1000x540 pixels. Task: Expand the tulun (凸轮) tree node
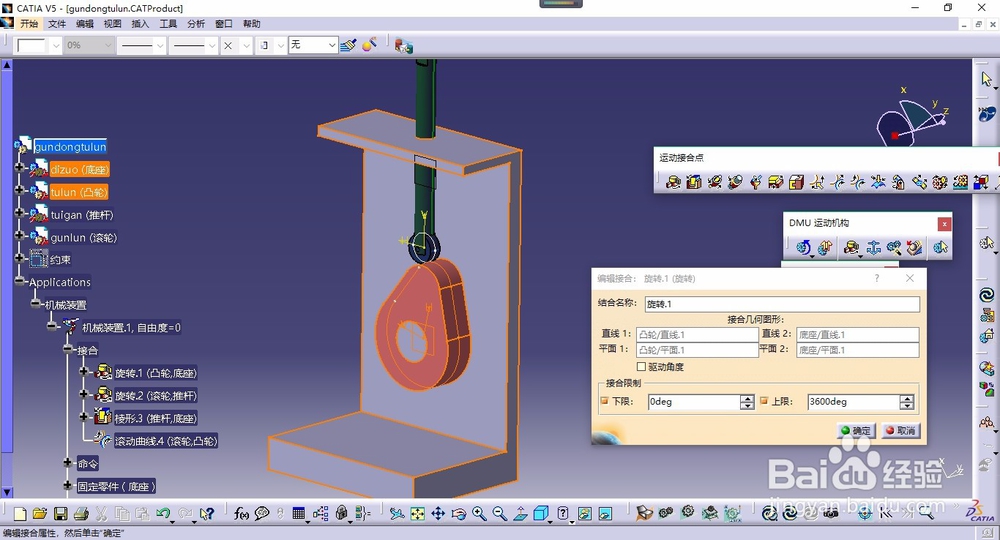pos(19,190)
